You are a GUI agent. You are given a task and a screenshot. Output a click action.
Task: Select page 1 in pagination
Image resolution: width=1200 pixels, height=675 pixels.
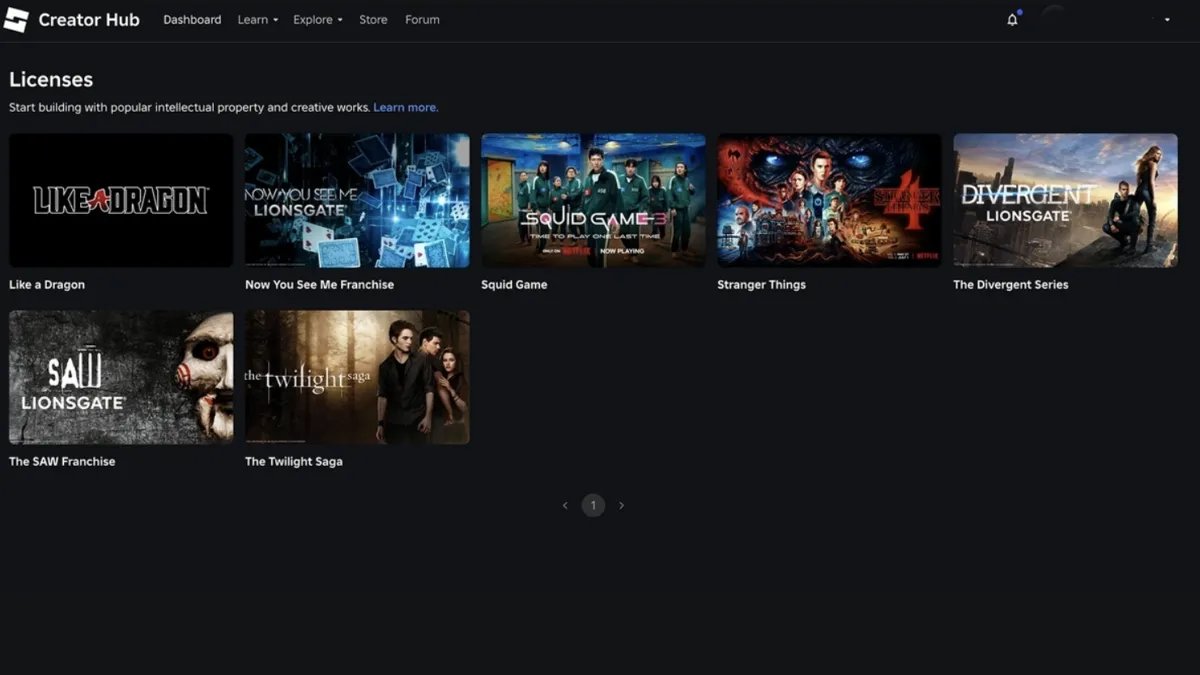[593, 506]
